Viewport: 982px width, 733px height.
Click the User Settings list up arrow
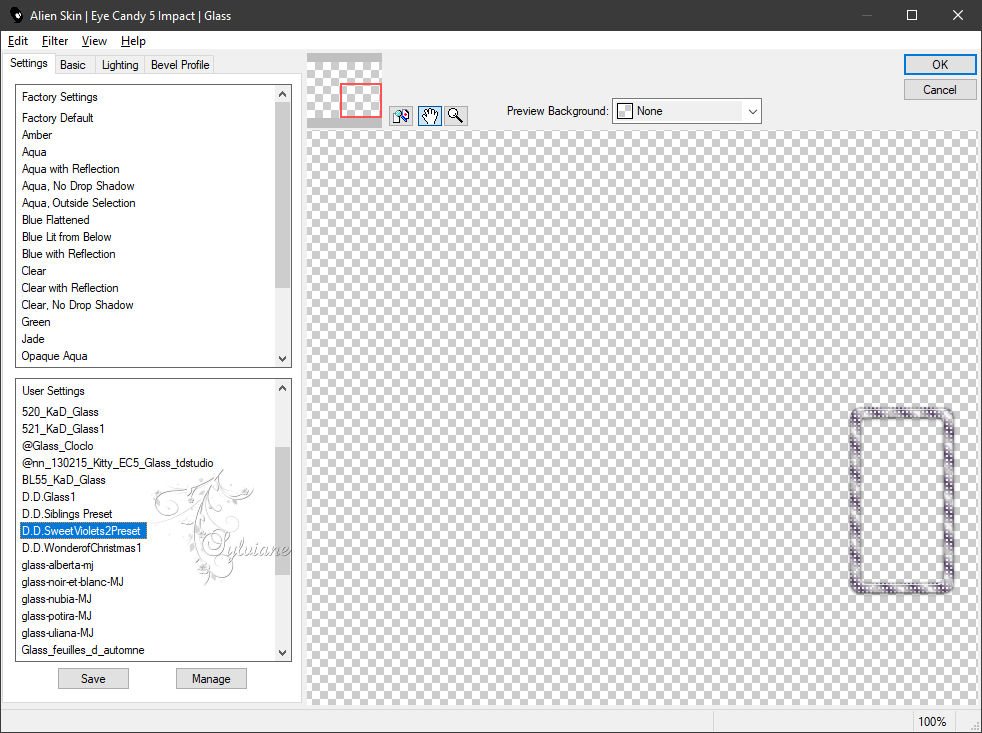pos(282,388)
